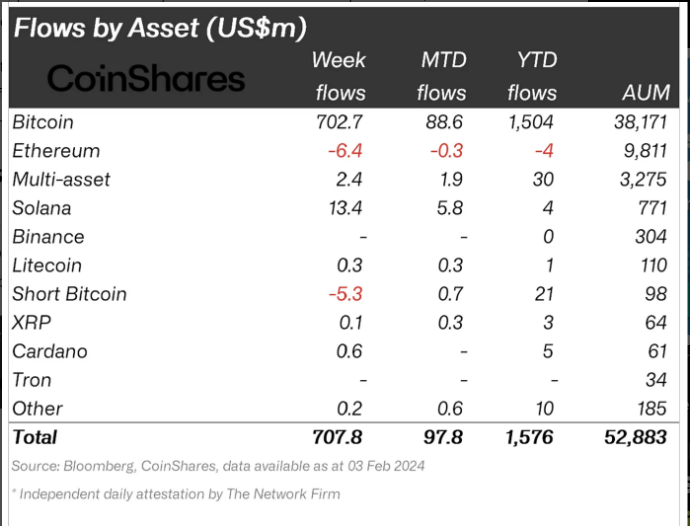Viewport: 690px width, 526px height.
Task: Click The Network Firm attestation footnote
Action: (x=176, y=493)
